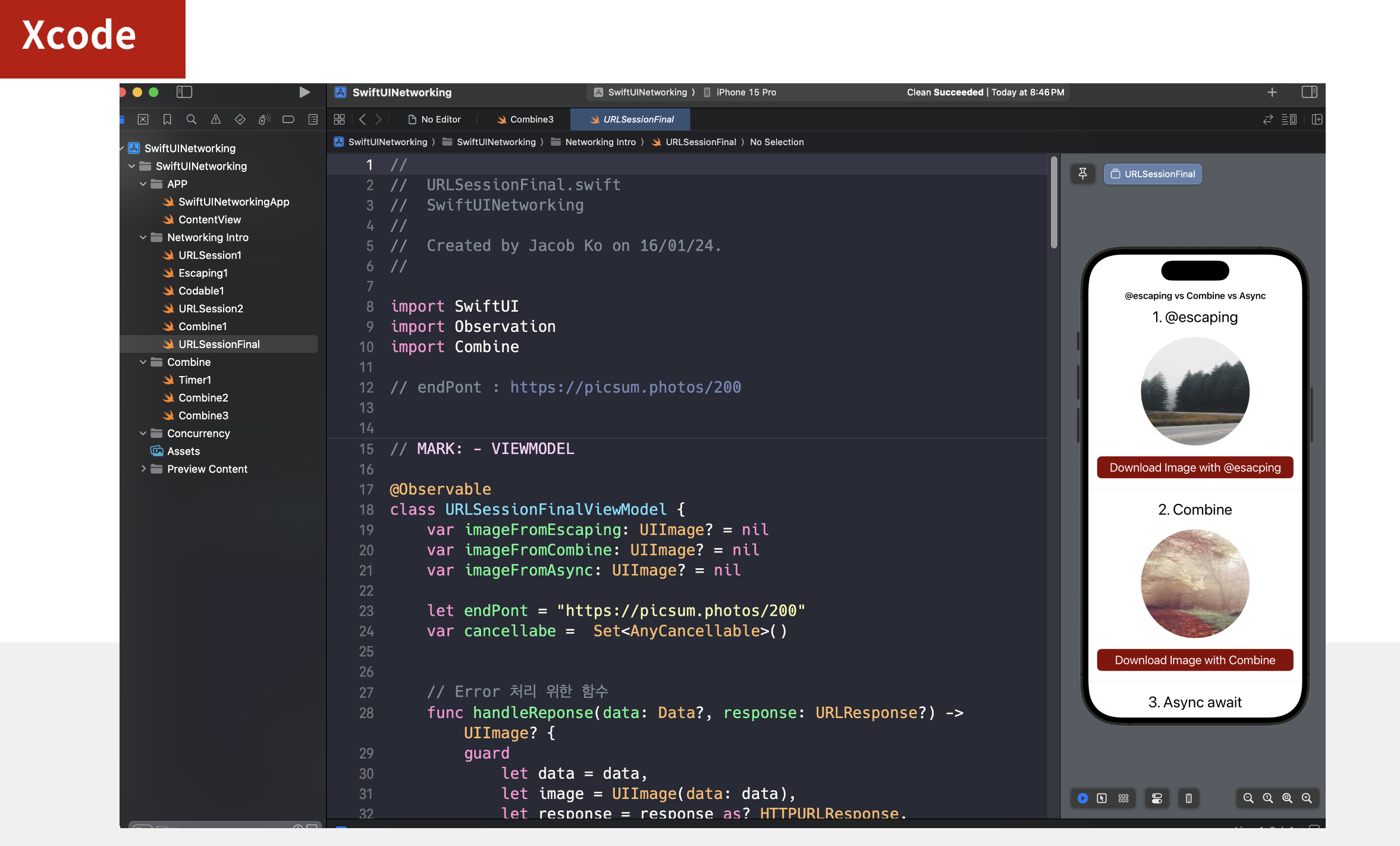Switch to the No Editor tab
The height and width of the screenshot is (846, 1400).
[x=434, y=120]
